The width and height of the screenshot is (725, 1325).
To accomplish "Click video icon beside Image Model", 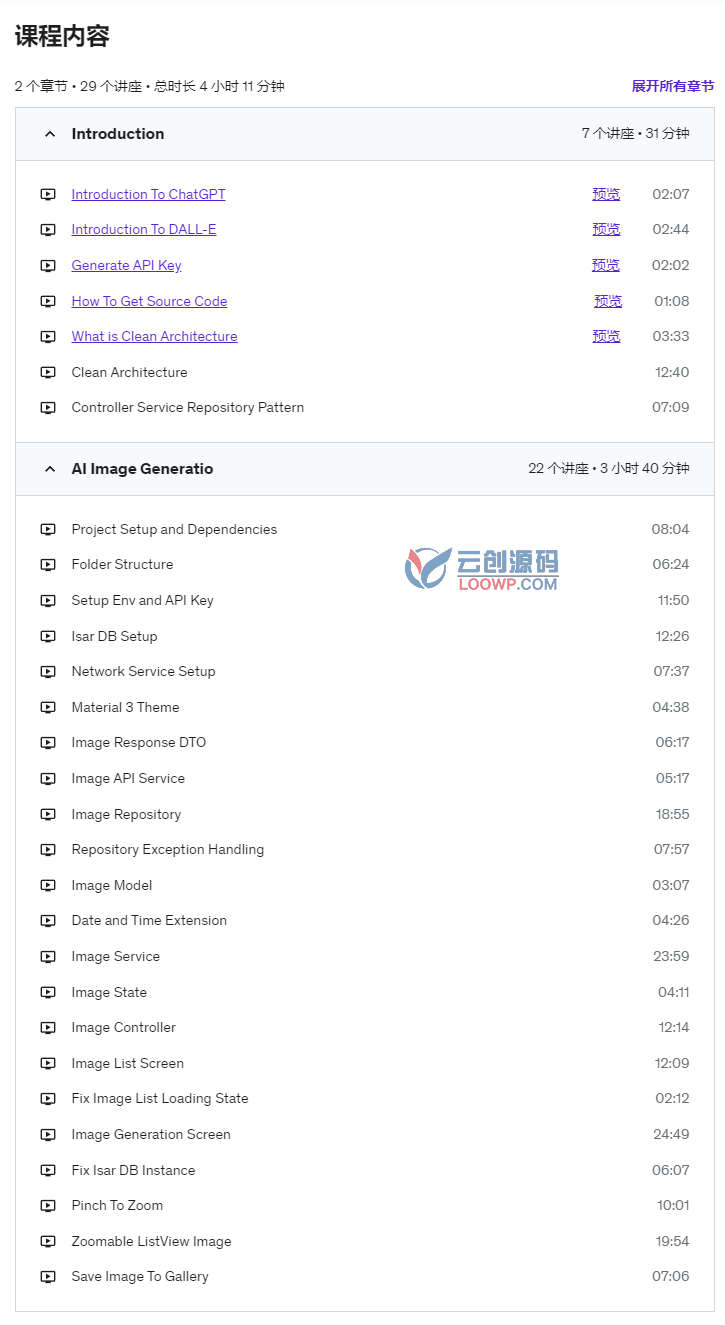I will click(x=48, y=886).
